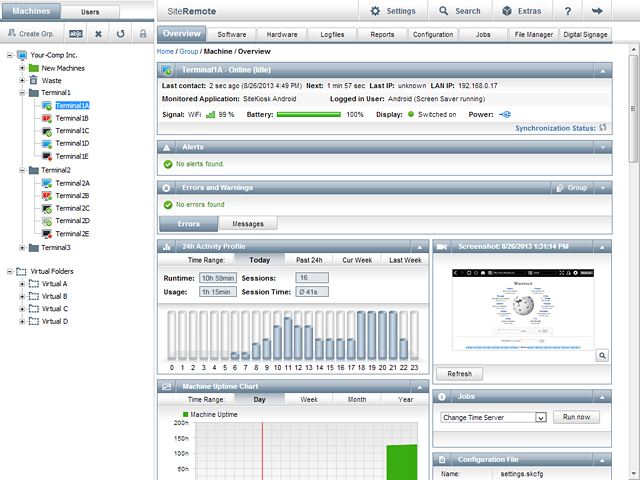Select Terminal2C in the machine tree
The image size is (640, 480).
pyautogui.click(x=72, y=208)
